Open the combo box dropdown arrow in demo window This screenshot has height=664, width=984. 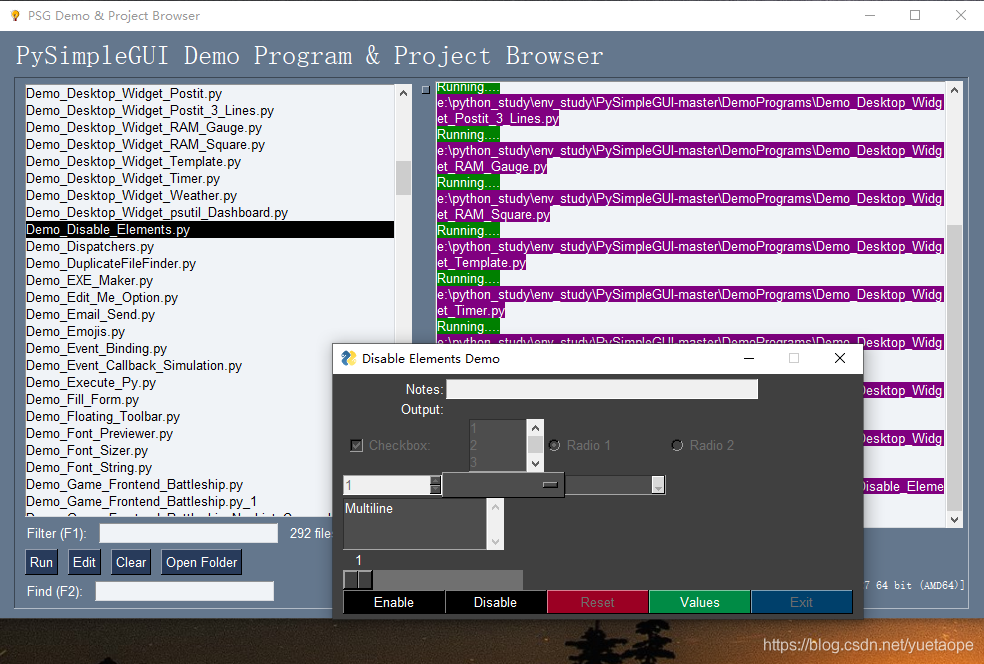(658, 485)
